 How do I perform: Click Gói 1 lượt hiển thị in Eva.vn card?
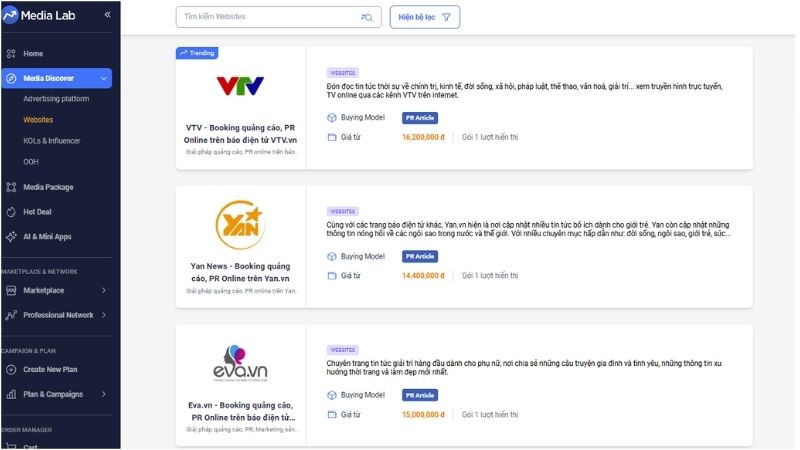(x=490, y=415)
